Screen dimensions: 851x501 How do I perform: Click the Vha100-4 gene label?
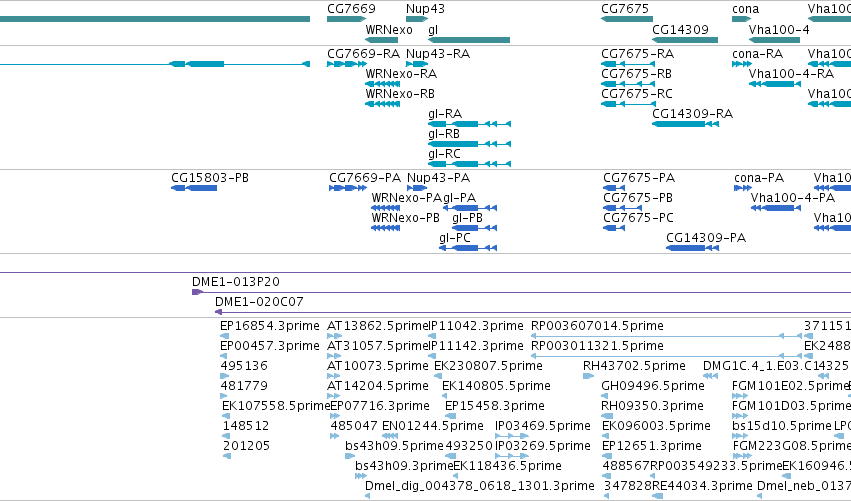(x=779, y=30)
